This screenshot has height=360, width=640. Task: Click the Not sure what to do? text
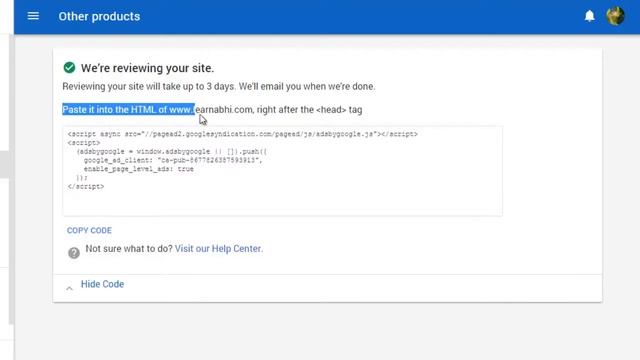[129, 249]
